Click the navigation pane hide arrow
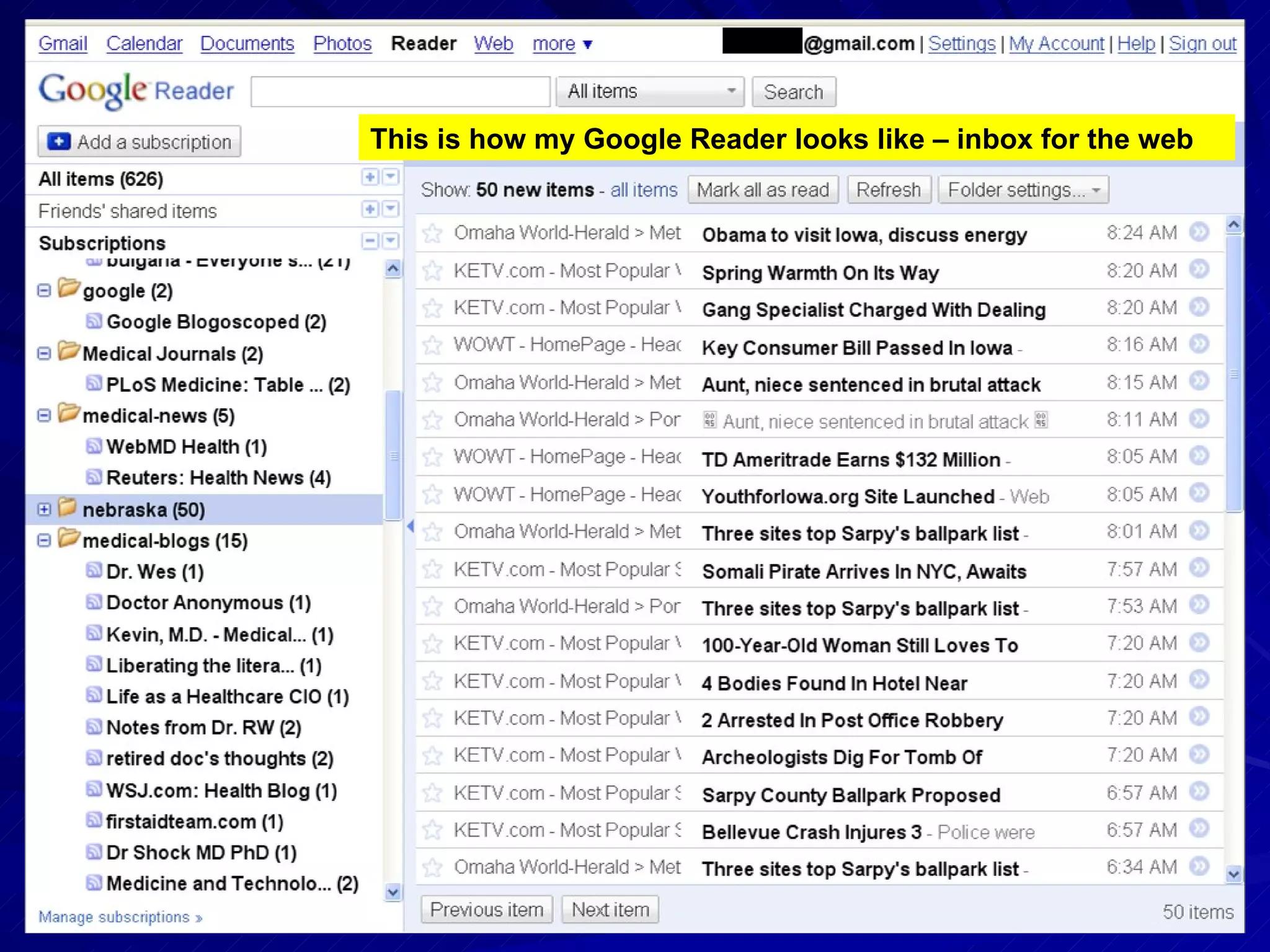1270x952 pixels. point(410,527)
